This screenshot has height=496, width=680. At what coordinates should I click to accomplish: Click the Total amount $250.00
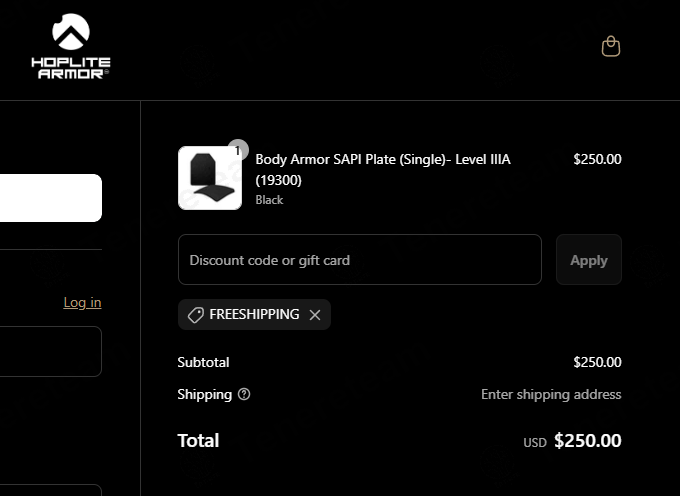point(587,441)
